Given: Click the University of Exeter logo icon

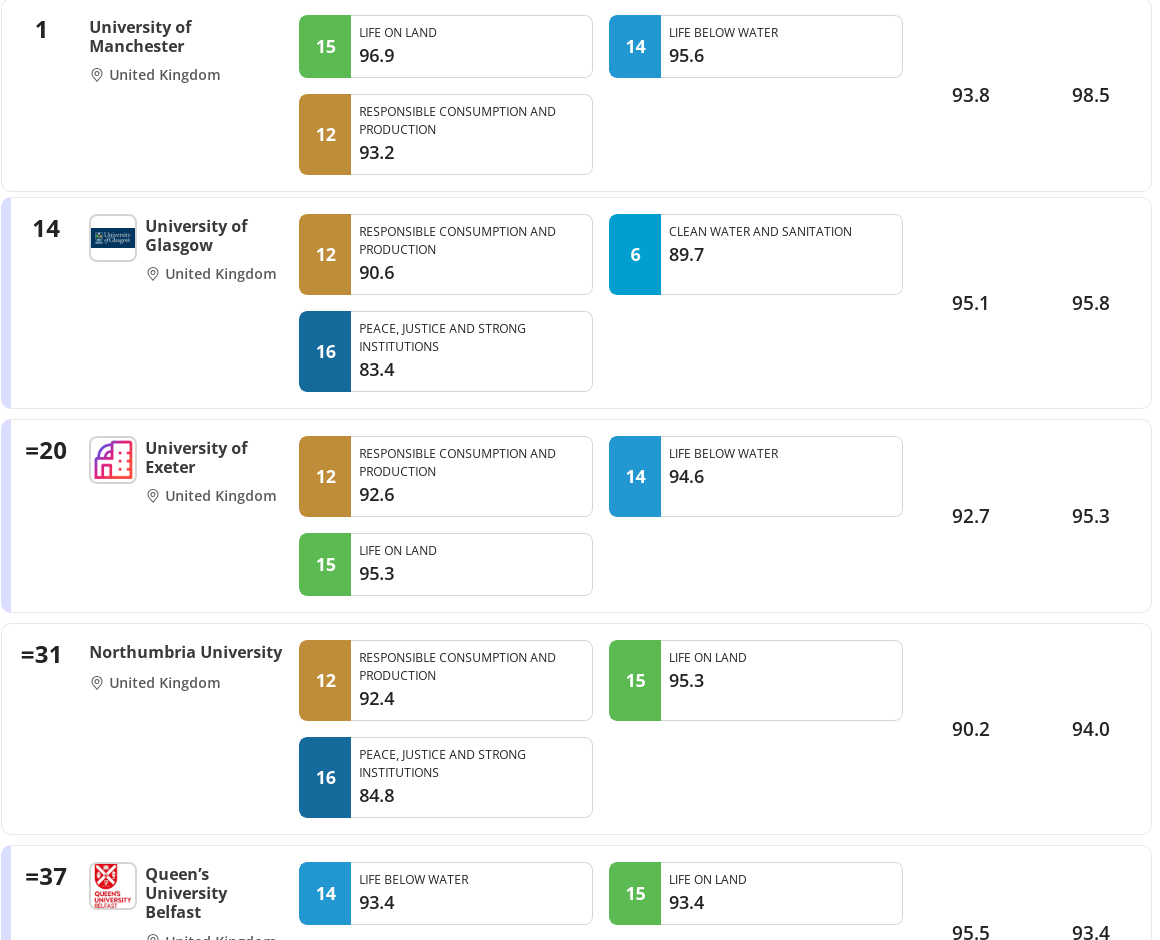Looking at the screenshot, I should pyautogui.click(x=113, y=460).
